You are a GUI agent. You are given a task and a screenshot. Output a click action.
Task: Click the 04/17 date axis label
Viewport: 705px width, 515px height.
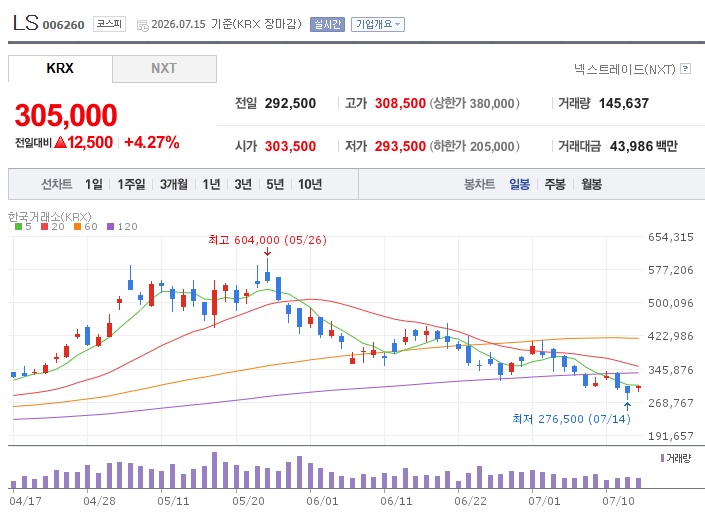[25, 501]
